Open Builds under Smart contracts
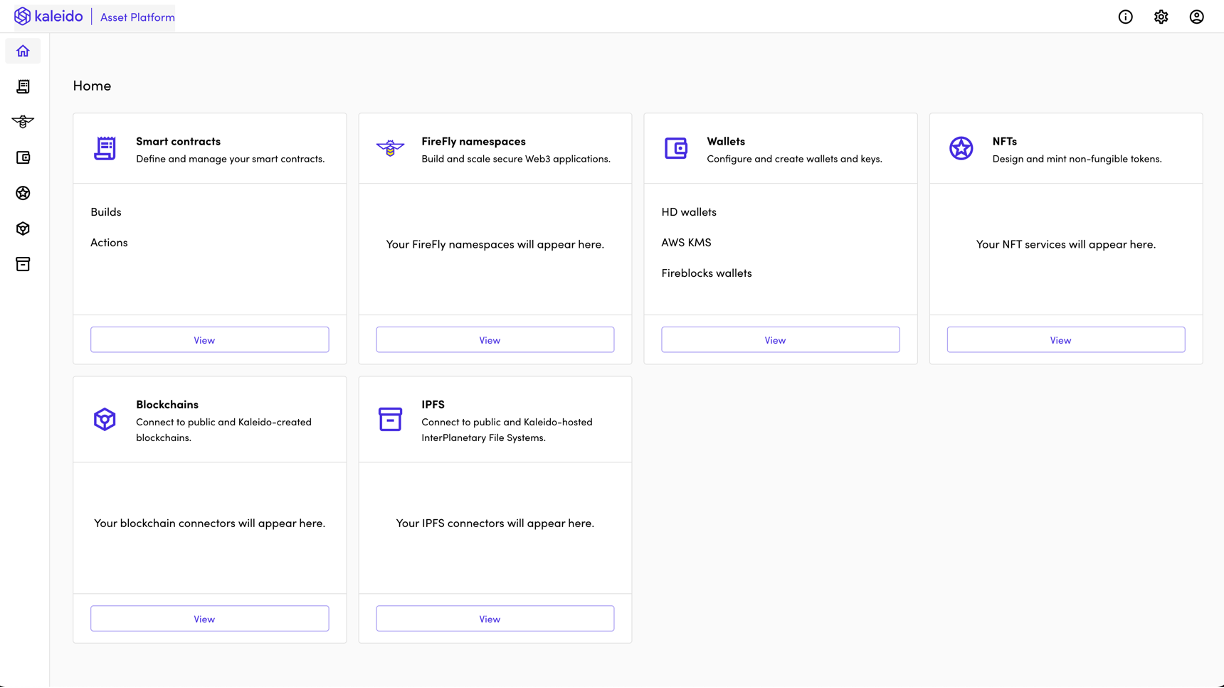This screenshot has width=1224, height=688. pos(106,212)
